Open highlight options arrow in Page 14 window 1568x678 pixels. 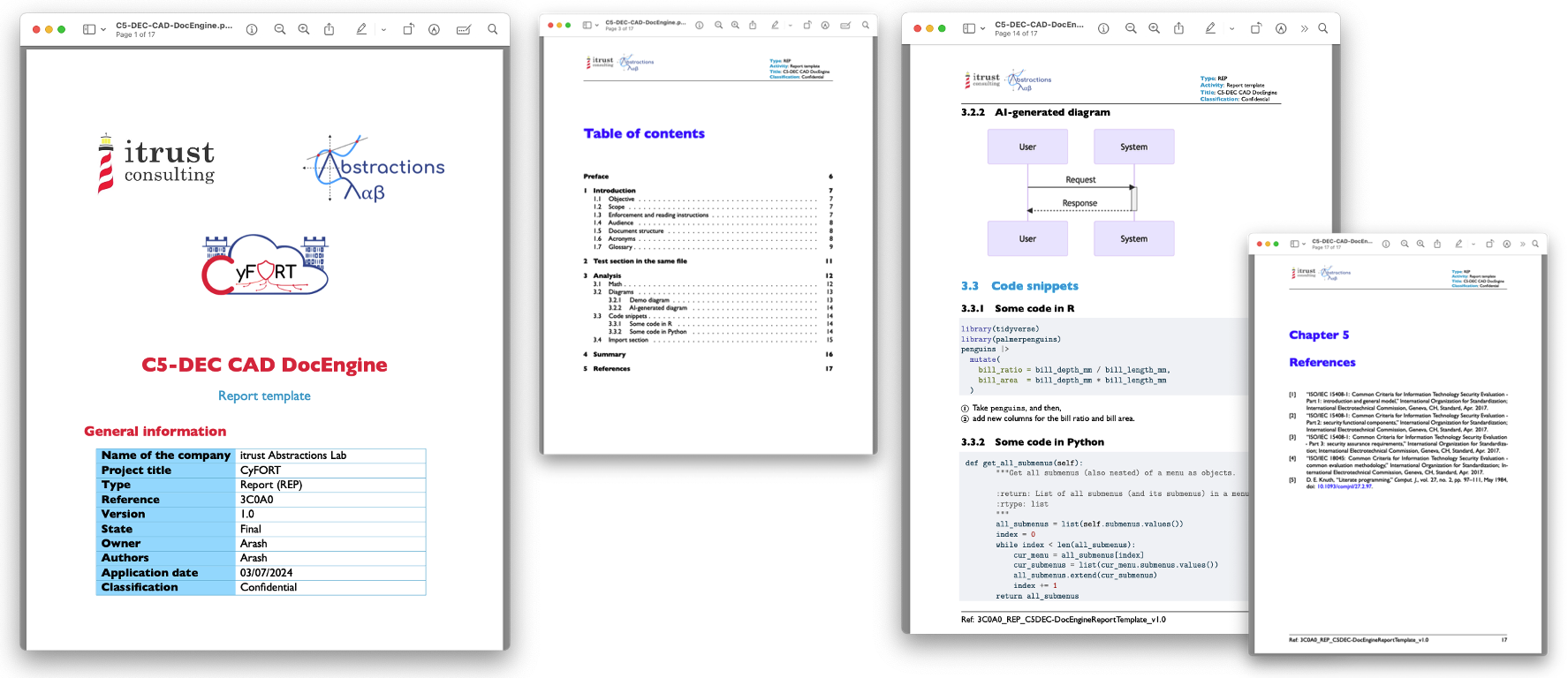click(1231, 28)
